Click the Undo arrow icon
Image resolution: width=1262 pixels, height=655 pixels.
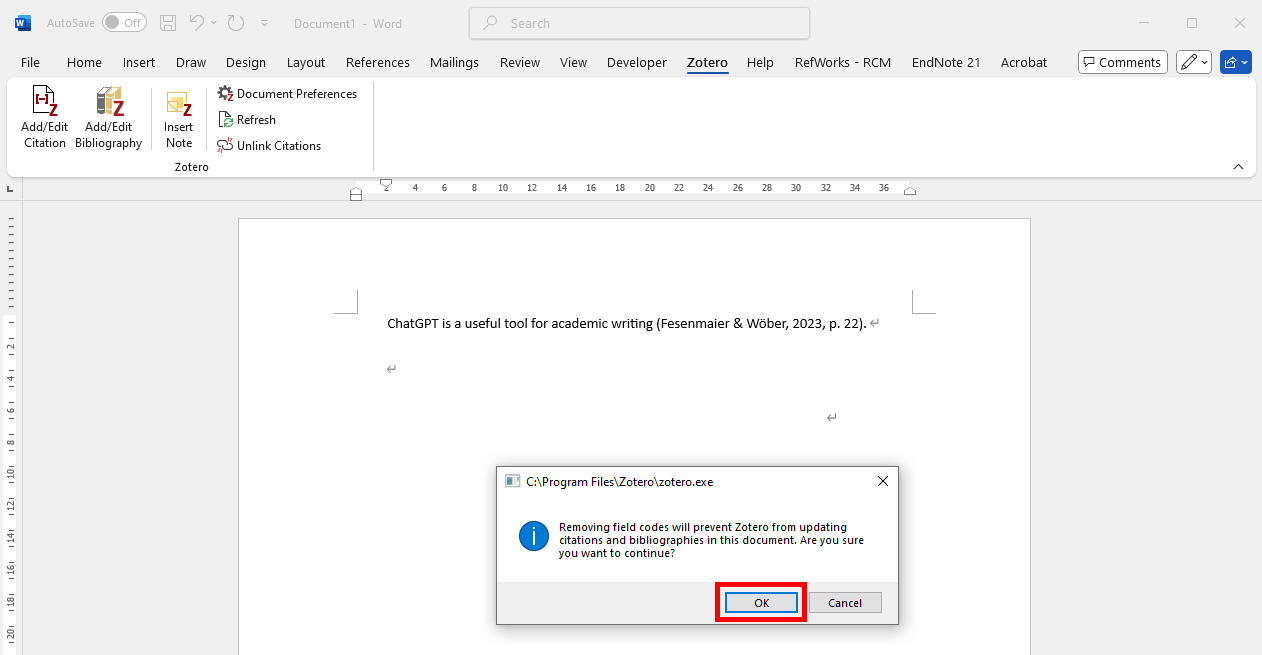click(197, 23)
